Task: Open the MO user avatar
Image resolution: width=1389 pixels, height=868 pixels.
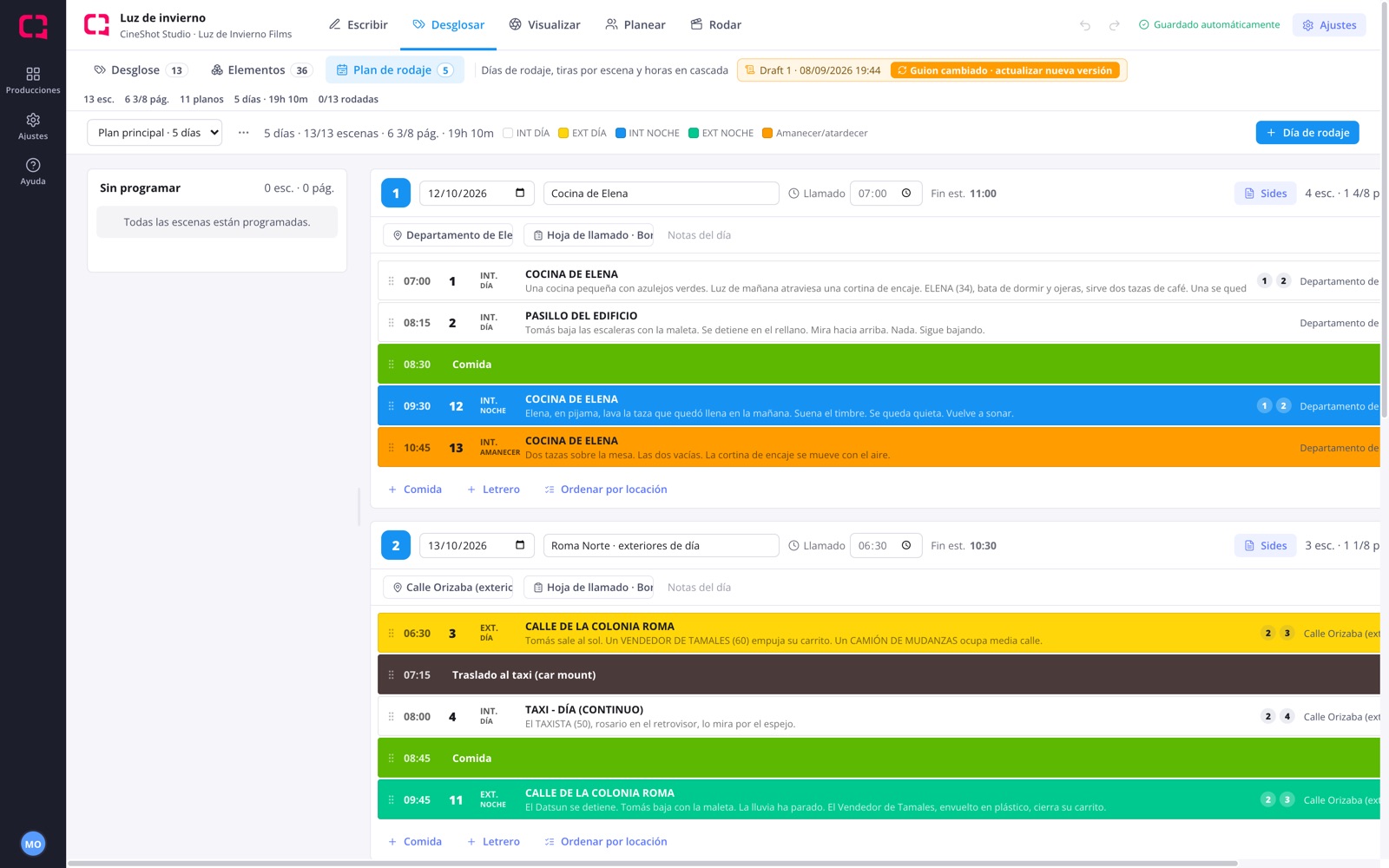Action: point(33,844)
